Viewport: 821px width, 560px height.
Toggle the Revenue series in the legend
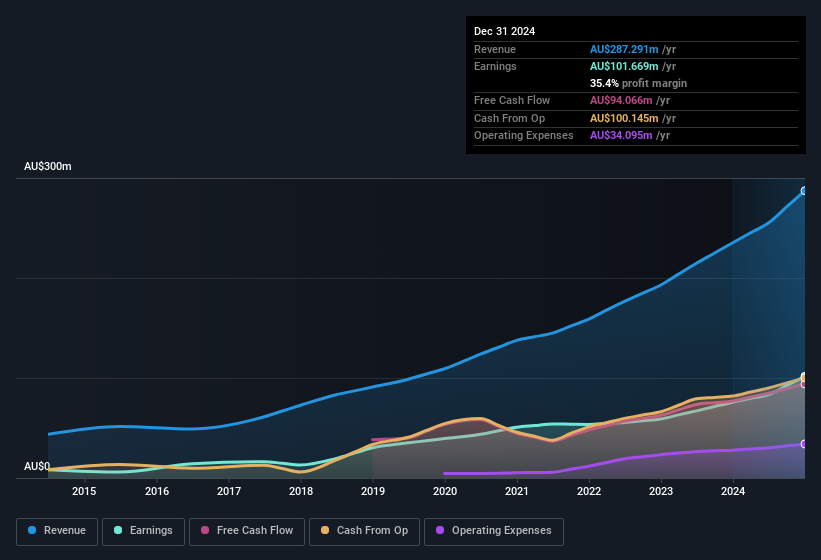57,531
